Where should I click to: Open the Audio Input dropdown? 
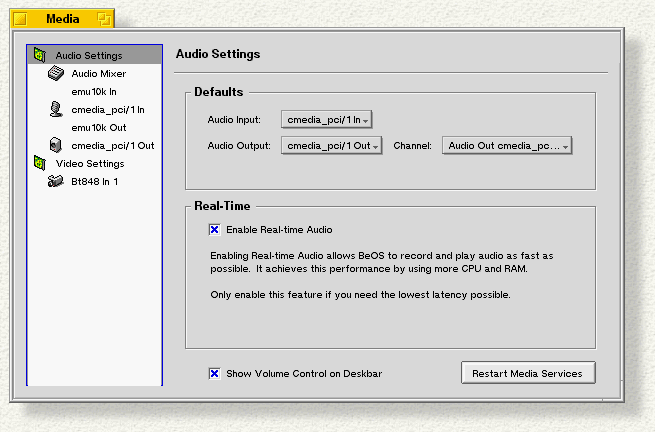point(326,120)
